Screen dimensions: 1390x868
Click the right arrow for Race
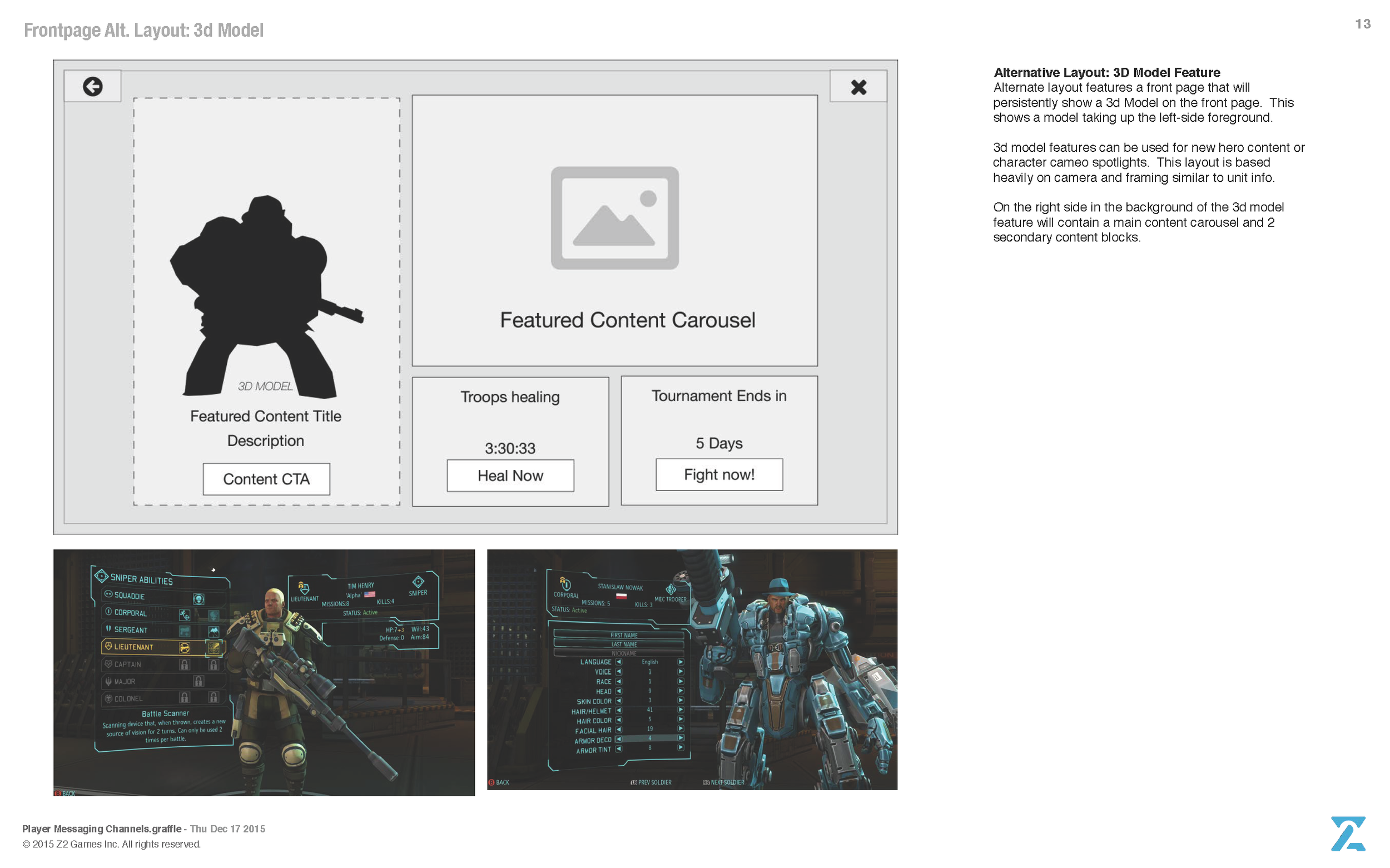pyautogui.click(x=681, y=681)
